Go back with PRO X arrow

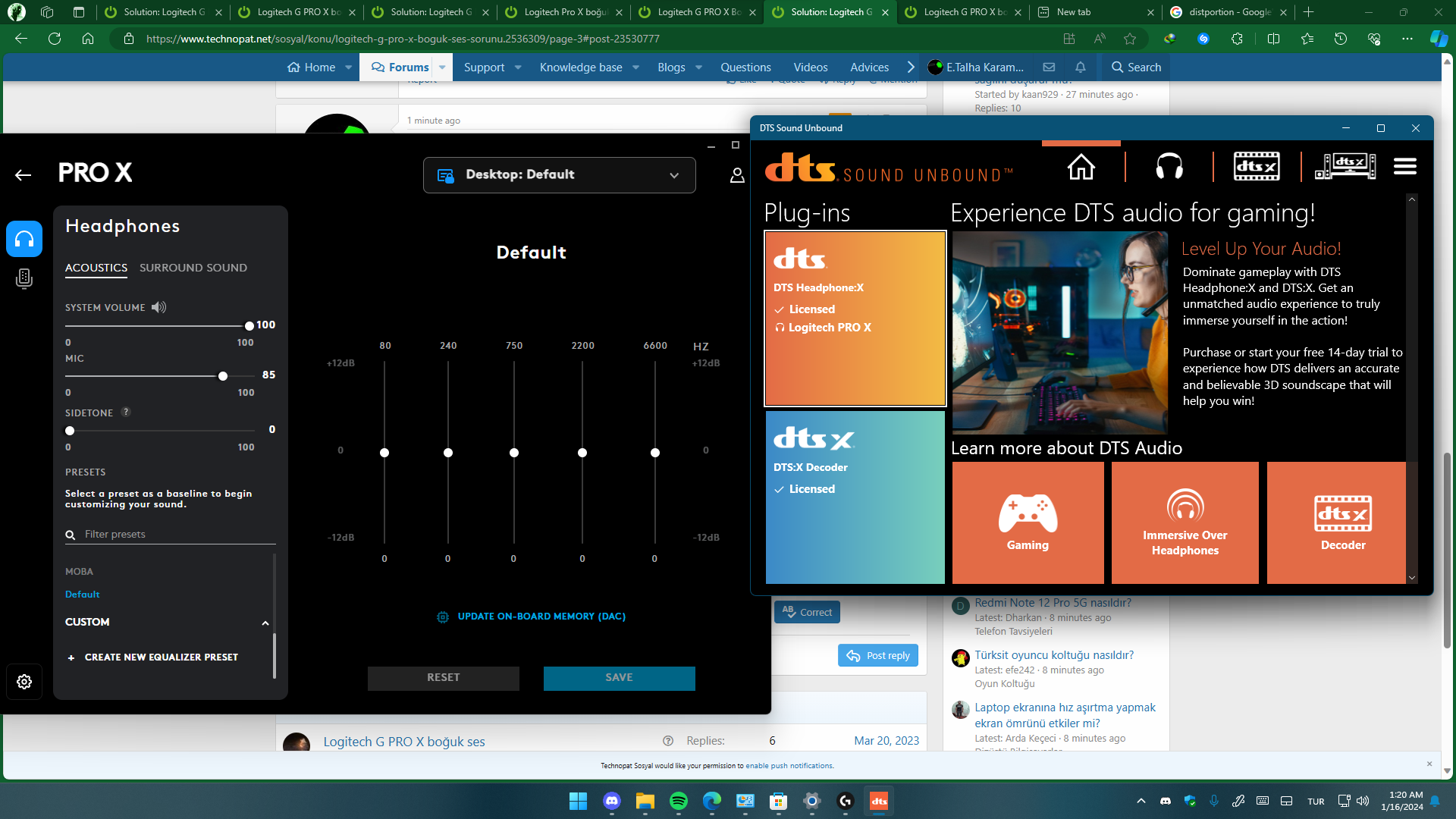[x=24, y=175]
